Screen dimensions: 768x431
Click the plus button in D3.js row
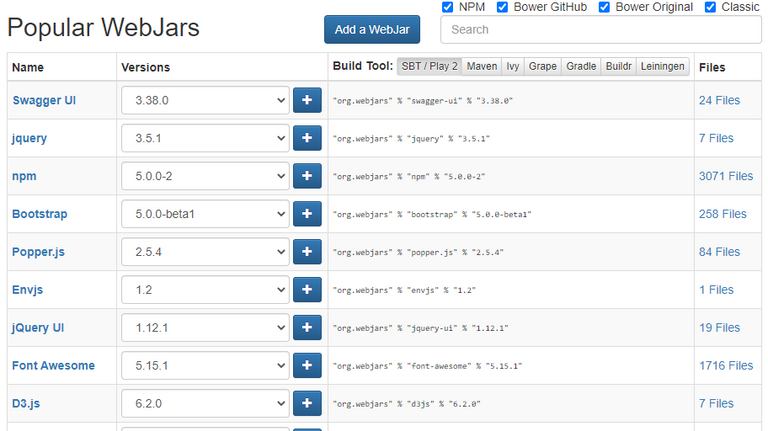click(x=307, y=403)
